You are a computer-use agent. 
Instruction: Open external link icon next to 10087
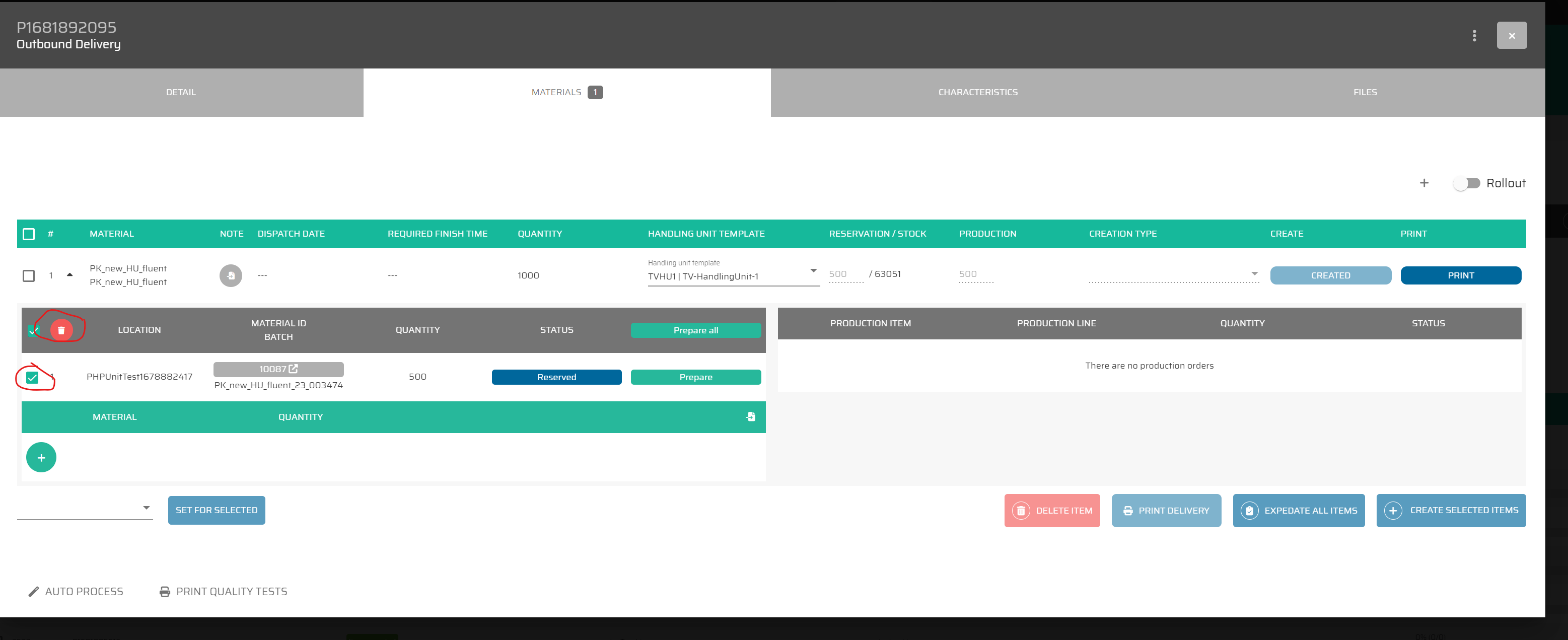pyautogui.click(x=294, y=369)
